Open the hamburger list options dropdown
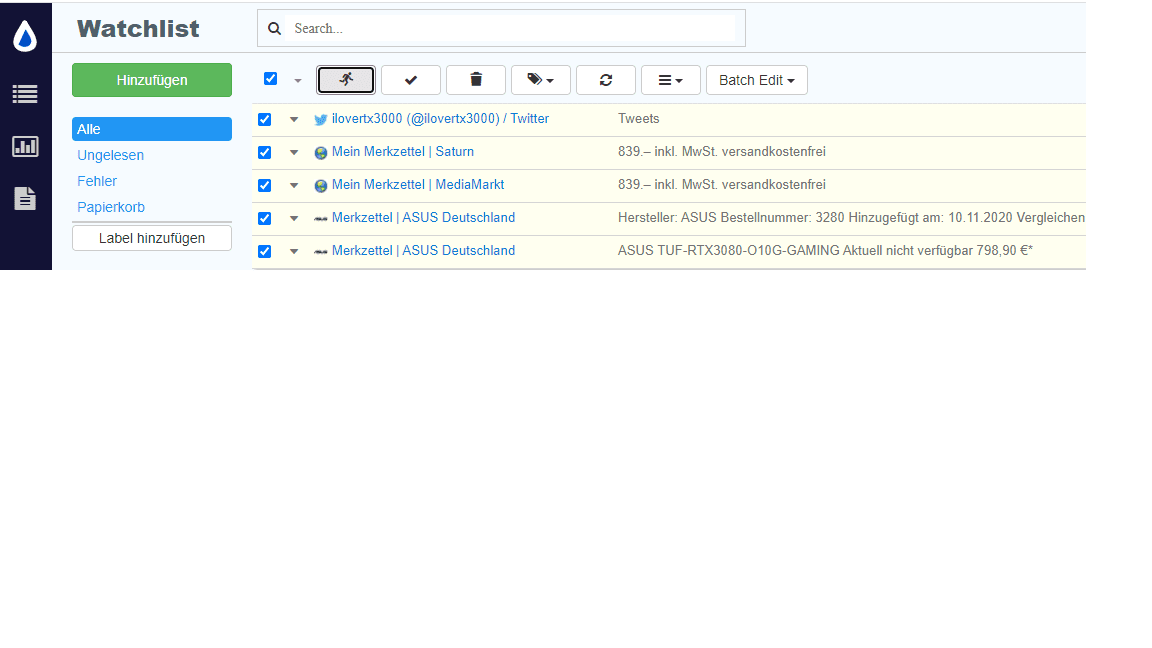Screen dimensions: 1152x648 click(671, 80)
